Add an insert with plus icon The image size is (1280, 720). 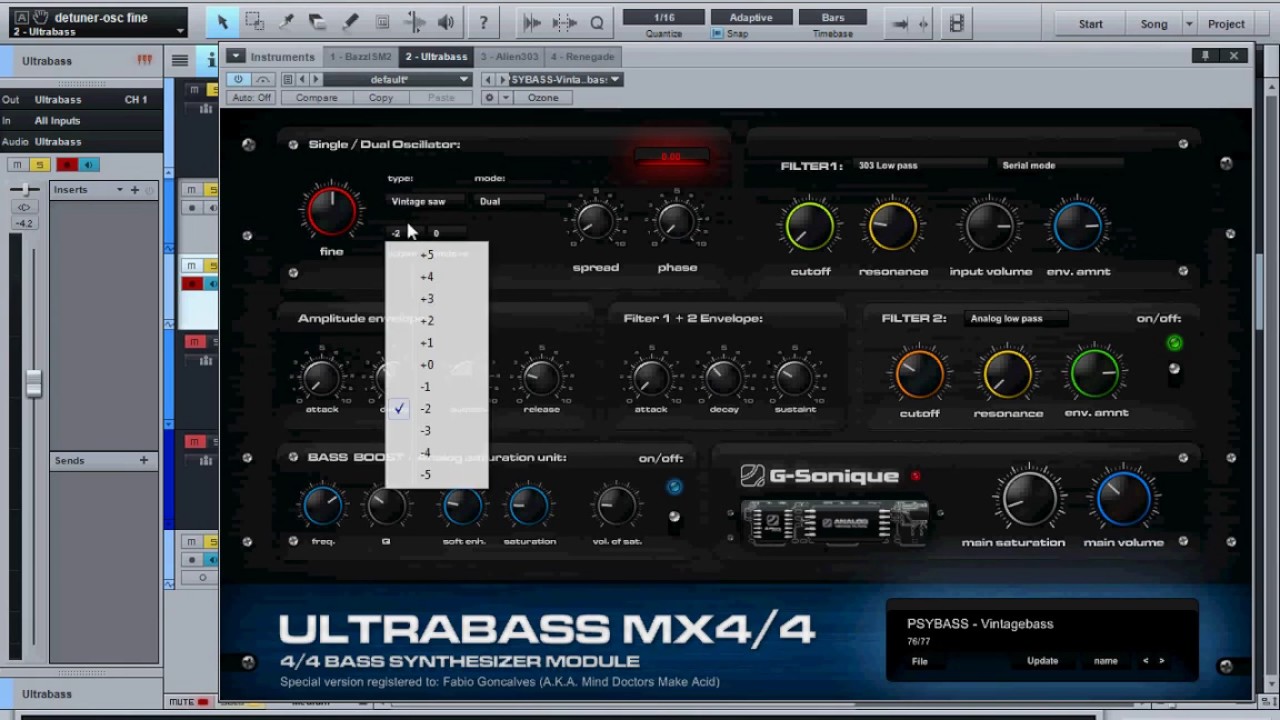134,190
